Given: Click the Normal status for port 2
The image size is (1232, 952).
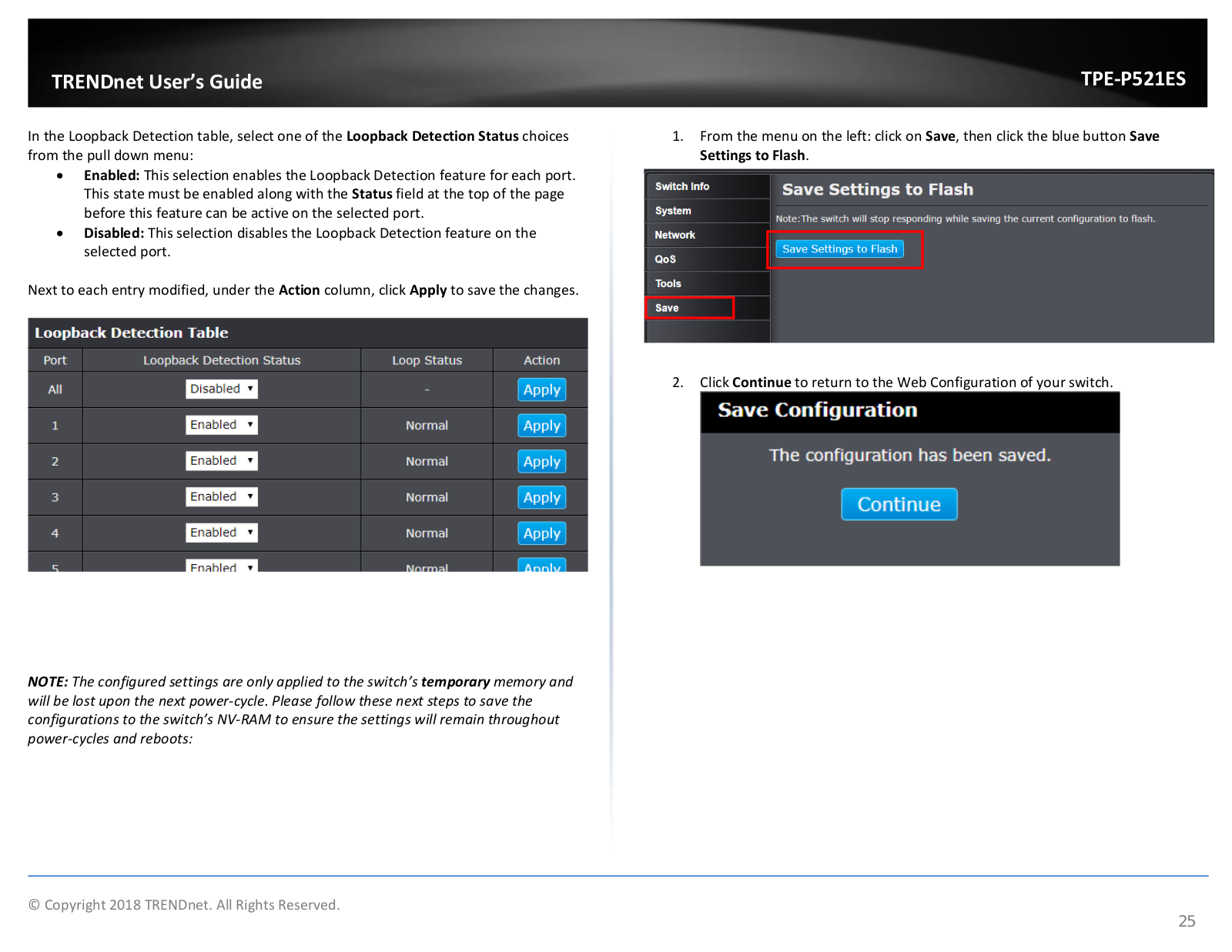Looking at the screenshot, I should click(427, 462).
